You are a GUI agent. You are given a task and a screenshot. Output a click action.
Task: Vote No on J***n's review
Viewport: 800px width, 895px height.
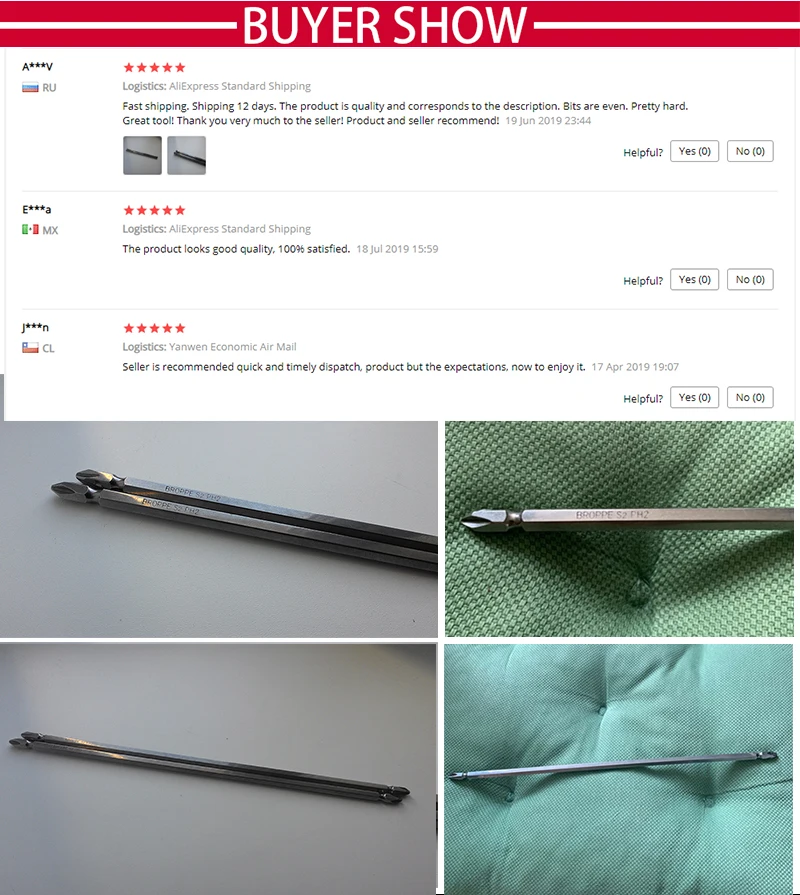pyautogui.click(x=750, y=397)
